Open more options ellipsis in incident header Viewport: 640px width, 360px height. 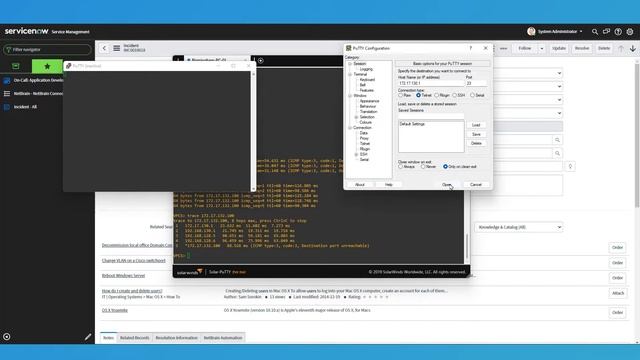[503, 48]
